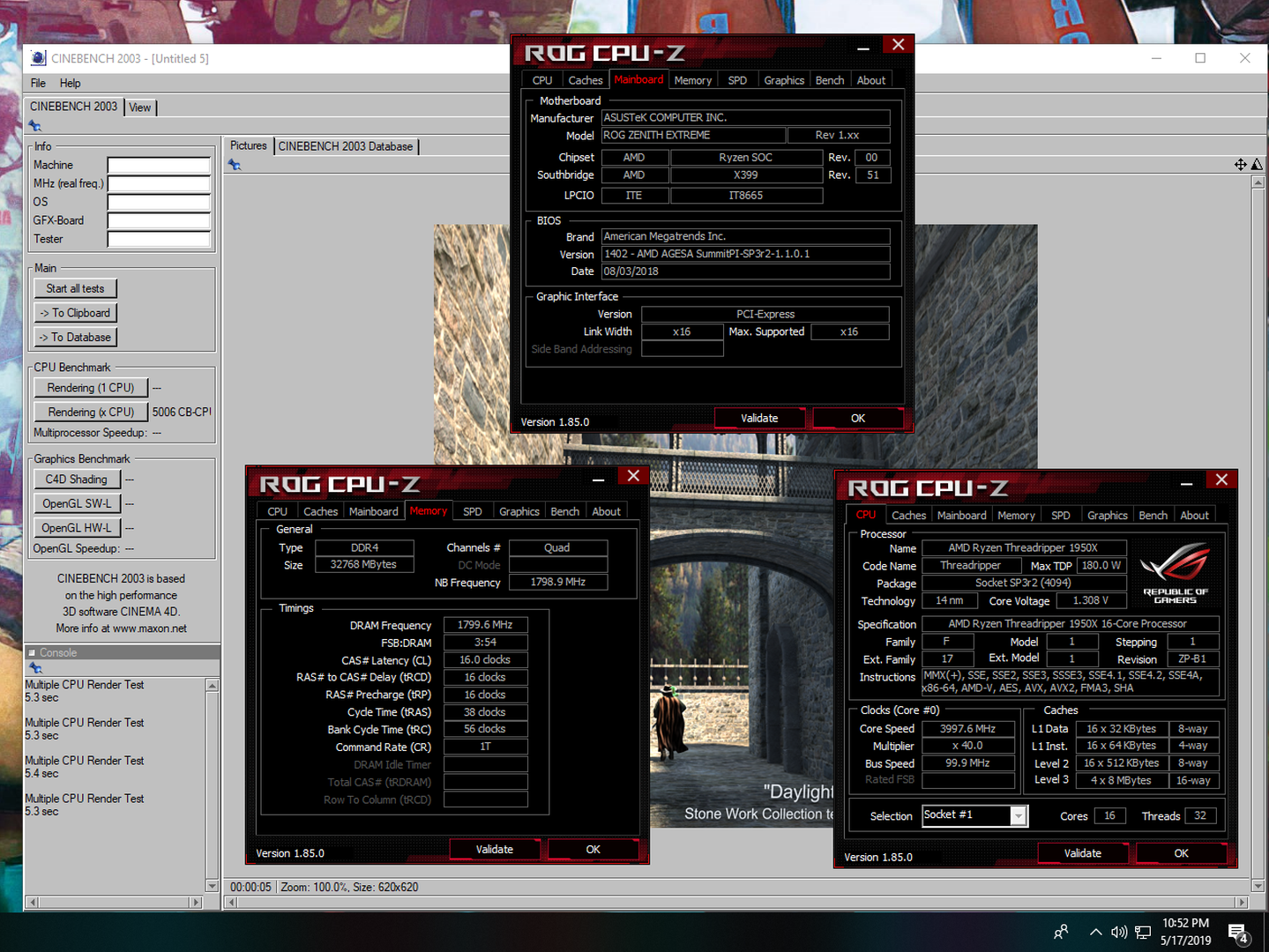Image resolution: width=1269 pixels, height=952 pixels.
Task: Run Rendering (1 CPU) benchmark
Action: pos(91,388)
